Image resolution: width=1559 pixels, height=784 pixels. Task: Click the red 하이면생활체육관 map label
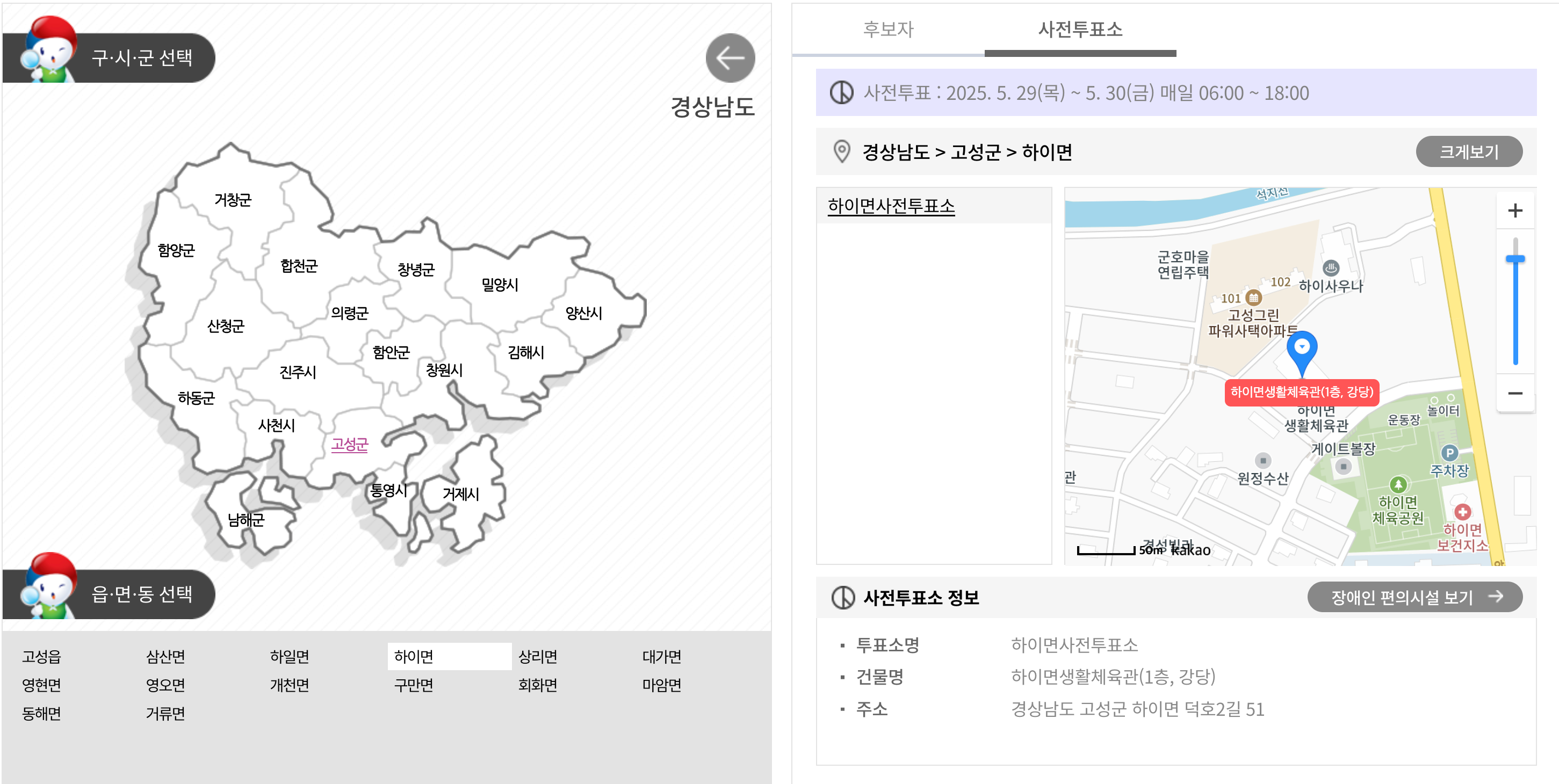(x=1302, y=392)
